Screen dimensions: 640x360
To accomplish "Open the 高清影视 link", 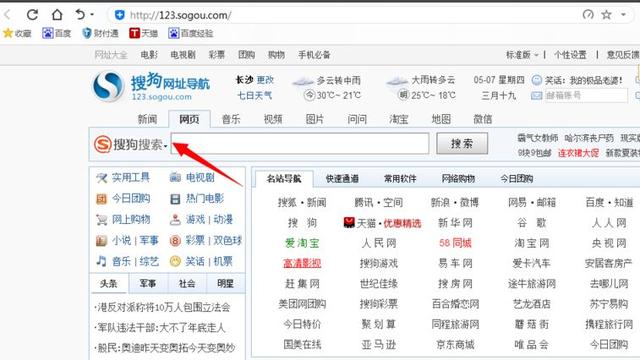I will point(302,264).
